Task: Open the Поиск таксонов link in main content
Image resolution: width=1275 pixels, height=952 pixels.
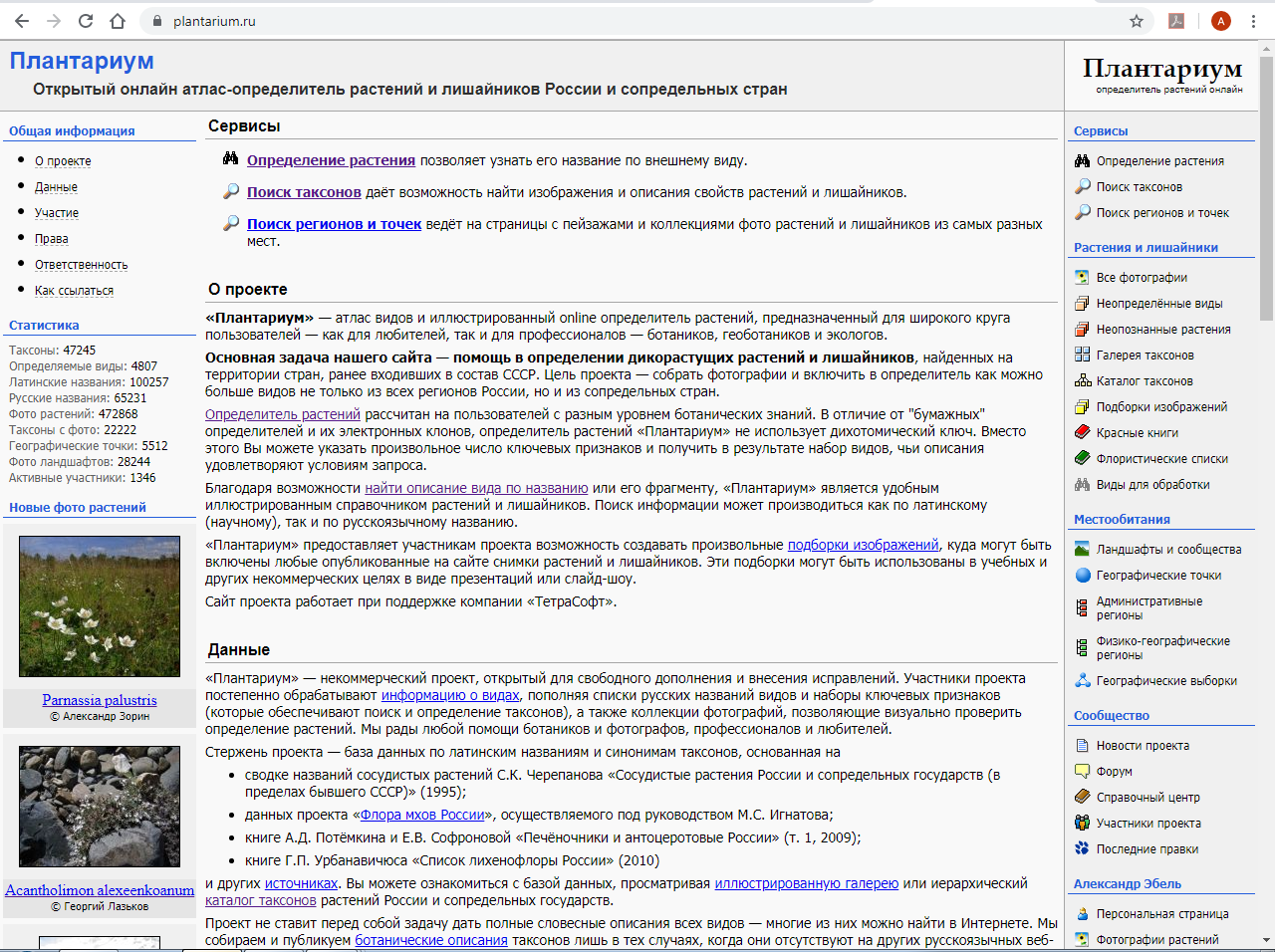Action: [304, 192]
